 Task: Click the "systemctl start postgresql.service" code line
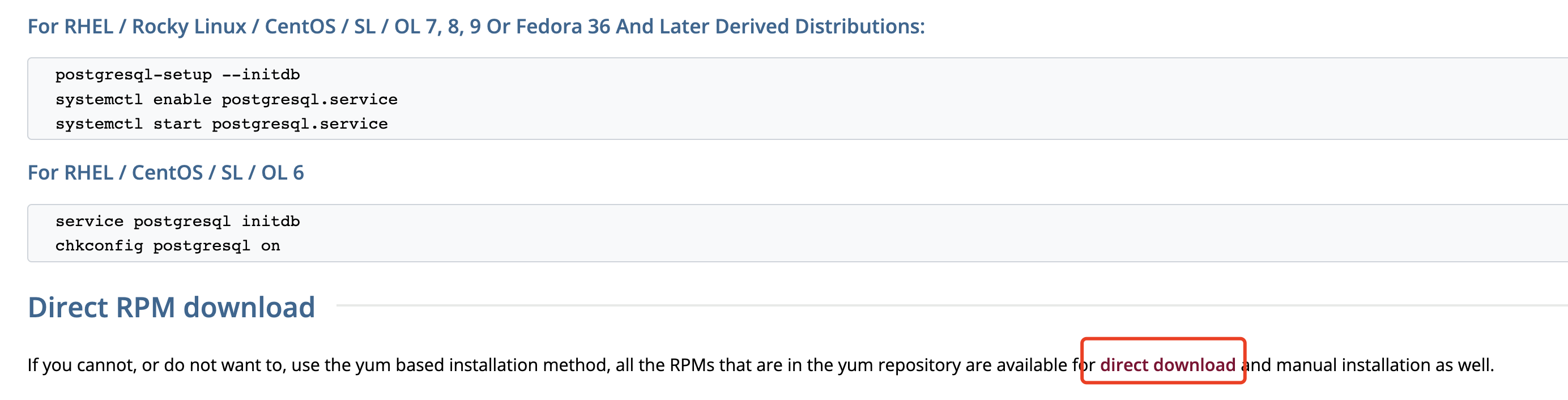tap(221, 124)
